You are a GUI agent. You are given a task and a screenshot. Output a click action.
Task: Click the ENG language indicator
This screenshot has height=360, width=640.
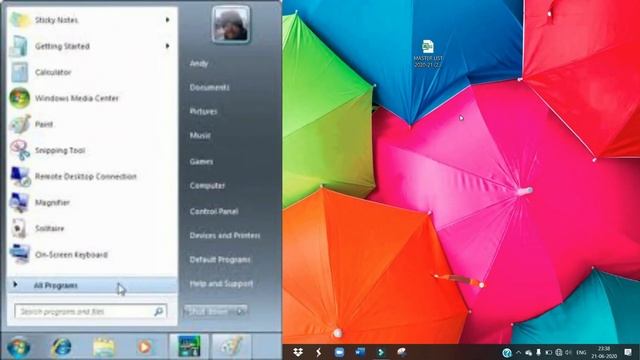(581, 352)
